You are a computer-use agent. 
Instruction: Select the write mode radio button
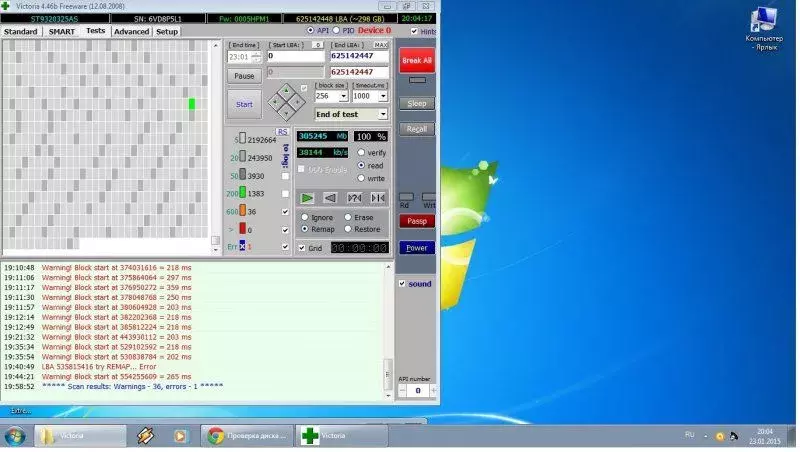pos(361,178)
